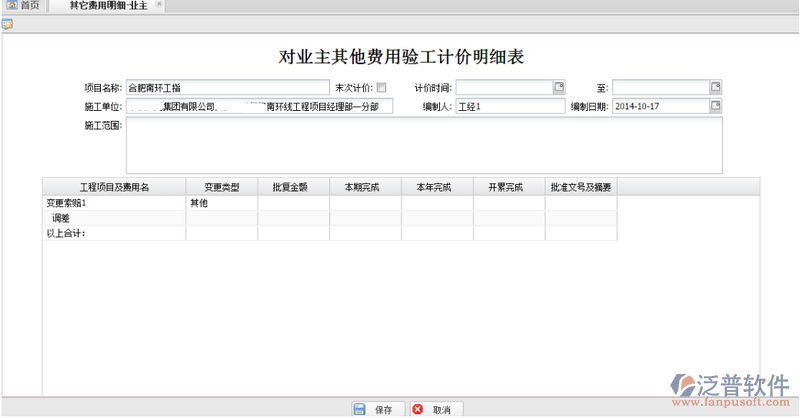The image size is (800, 418).
Task: Click the 取消 cancel button
Action: coord(432,409)
